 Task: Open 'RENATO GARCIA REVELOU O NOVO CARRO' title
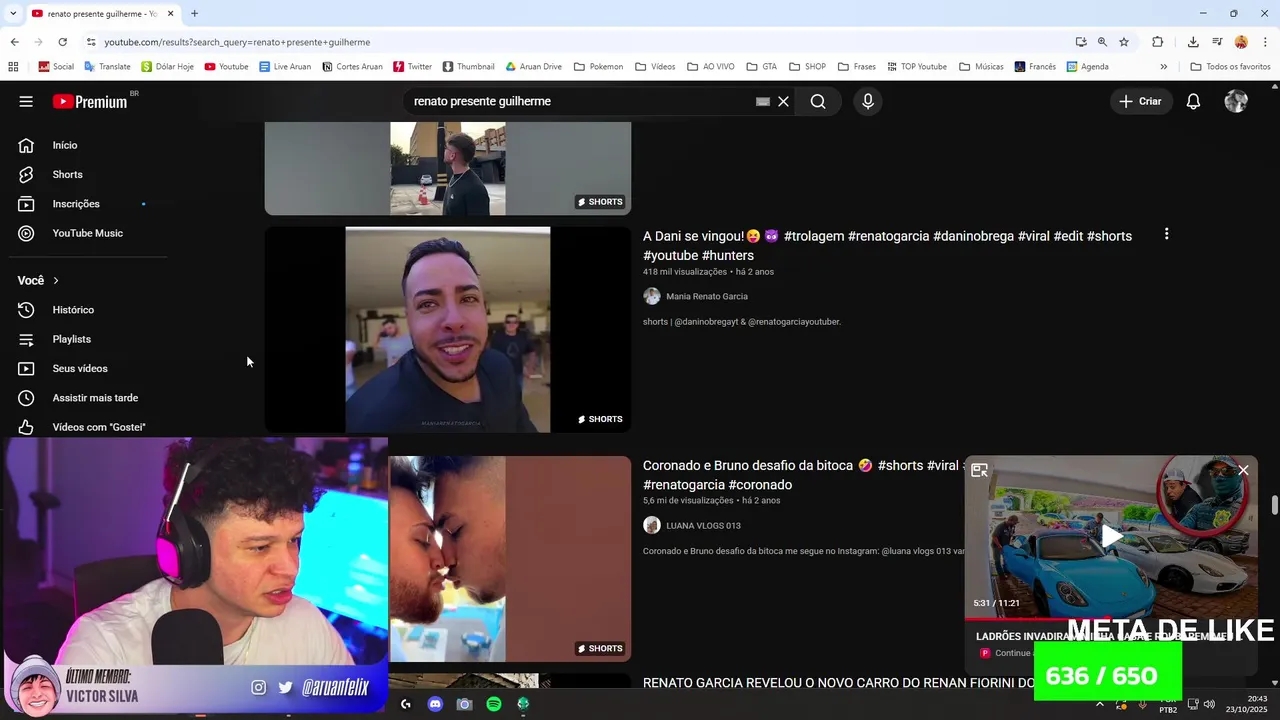click(x=838, y=683)
